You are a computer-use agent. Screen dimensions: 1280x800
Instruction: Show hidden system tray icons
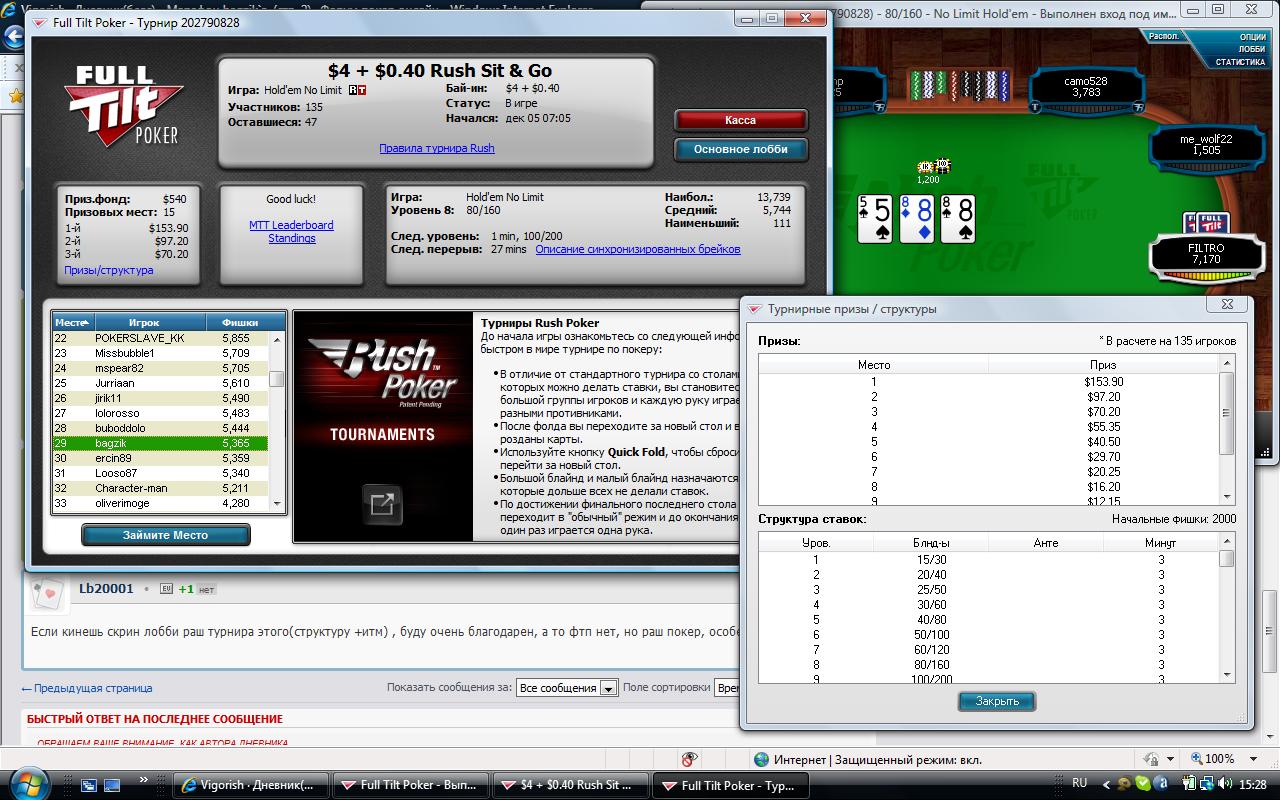point(1104,784)
